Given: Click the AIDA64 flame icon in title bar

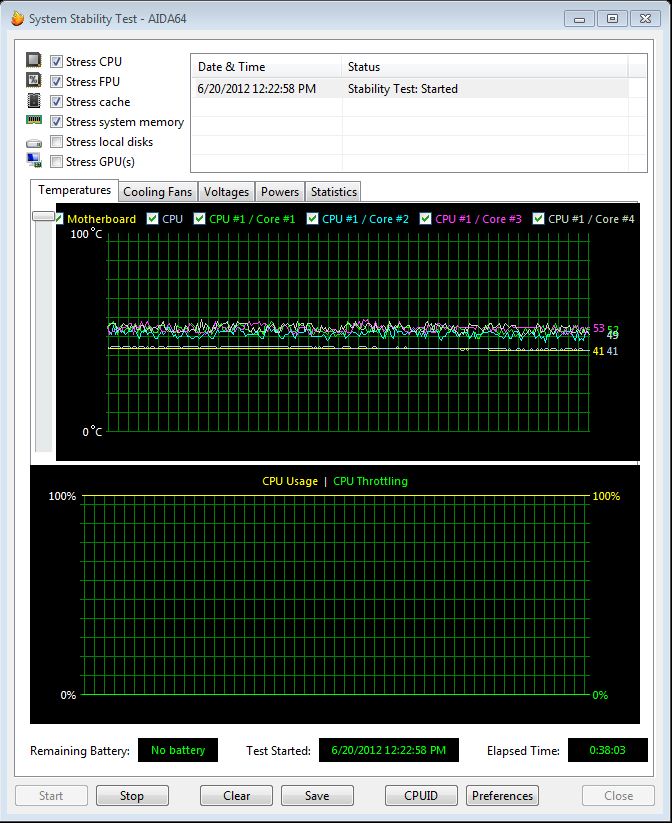Looking at the screenshot, I should click(17, 18).
